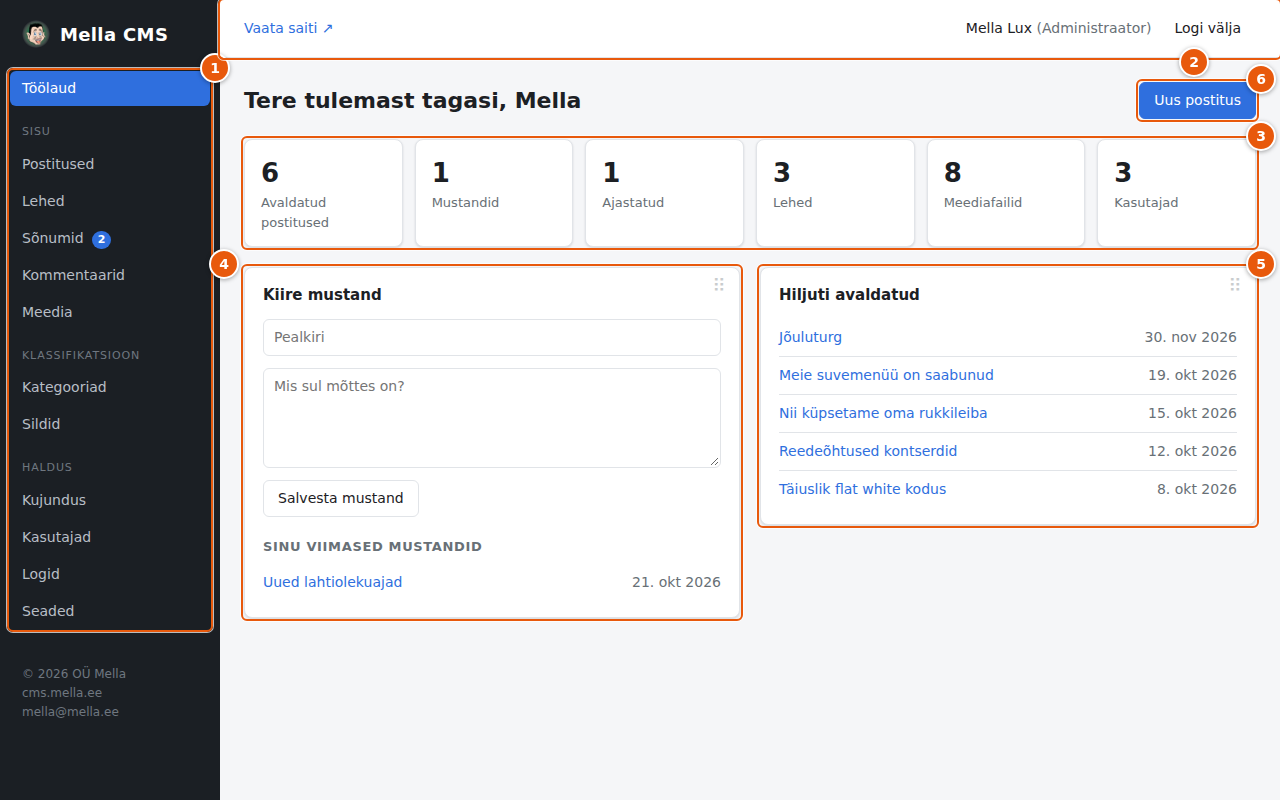Click the Mis sul mõttes on textarea
This screenshot has width=1280, height=800.
pos(492,418)
